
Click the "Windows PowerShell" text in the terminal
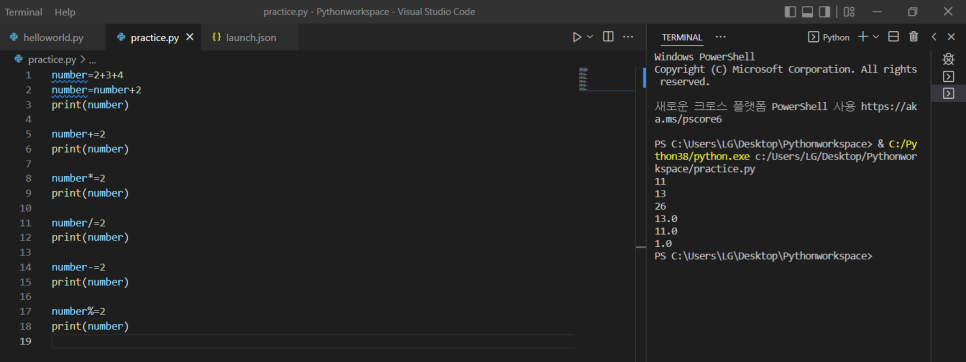[705, 57]
